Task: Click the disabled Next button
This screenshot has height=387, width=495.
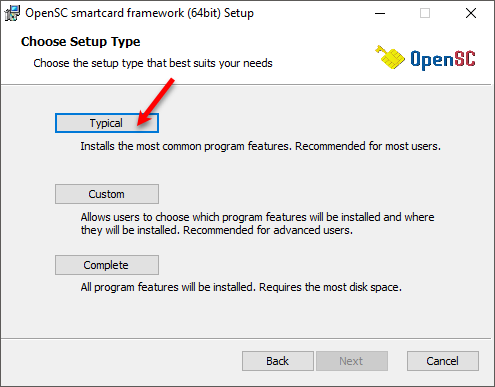Action: coord(352,361)
